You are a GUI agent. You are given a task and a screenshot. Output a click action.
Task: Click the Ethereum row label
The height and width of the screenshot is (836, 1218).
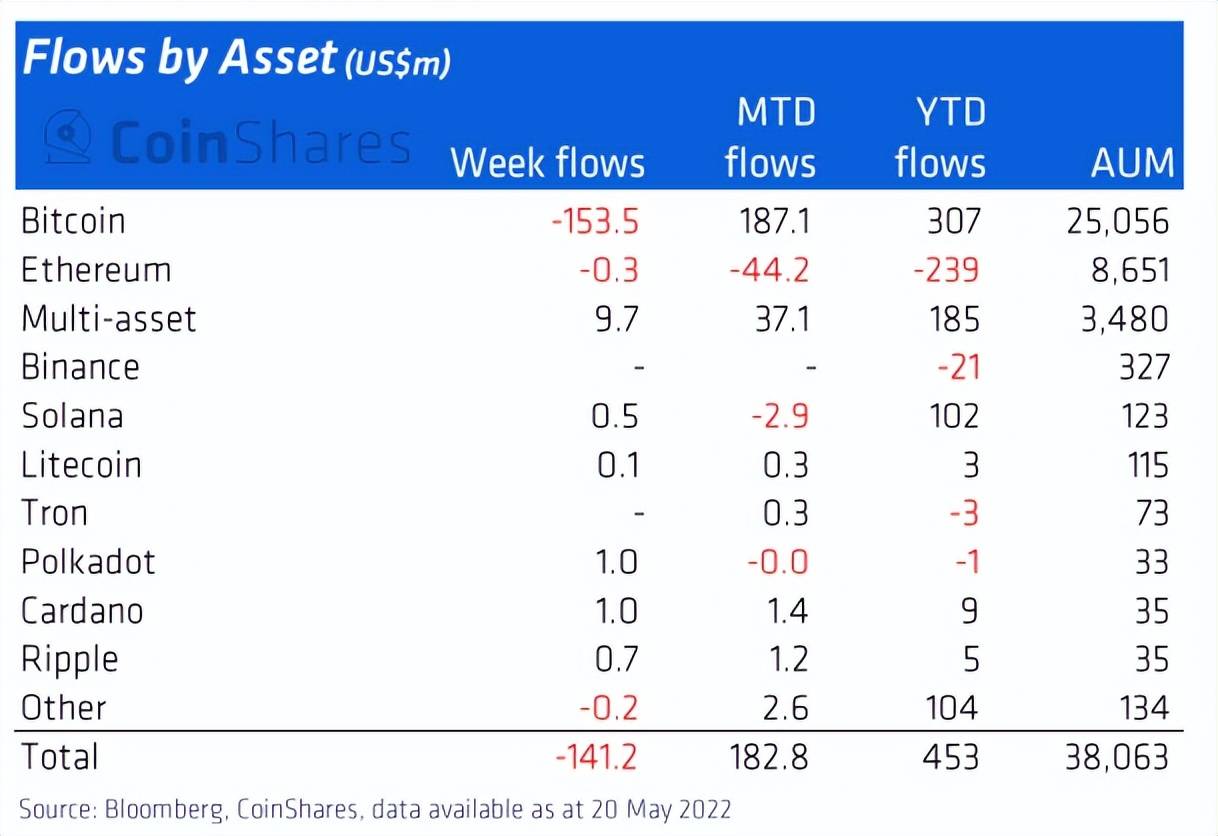[x=96, y=270]
